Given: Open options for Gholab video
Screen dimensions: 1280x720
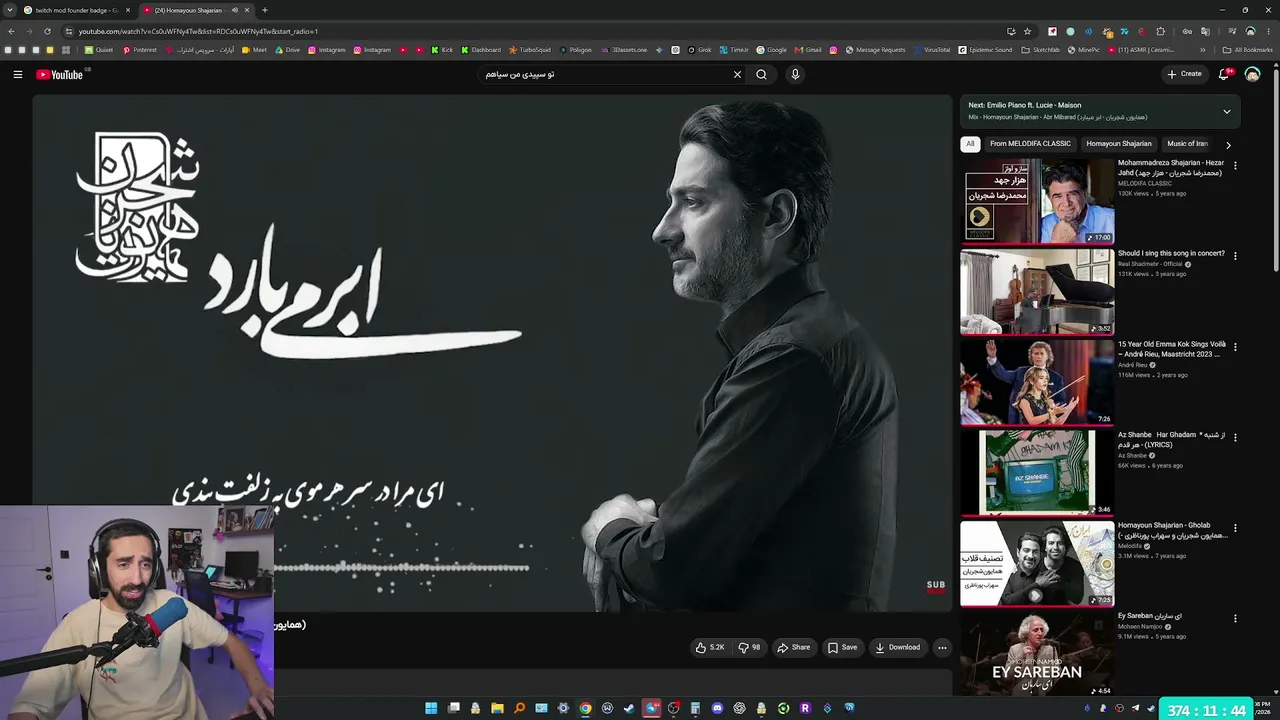Looking at the screenshot, I should 1235,528.
